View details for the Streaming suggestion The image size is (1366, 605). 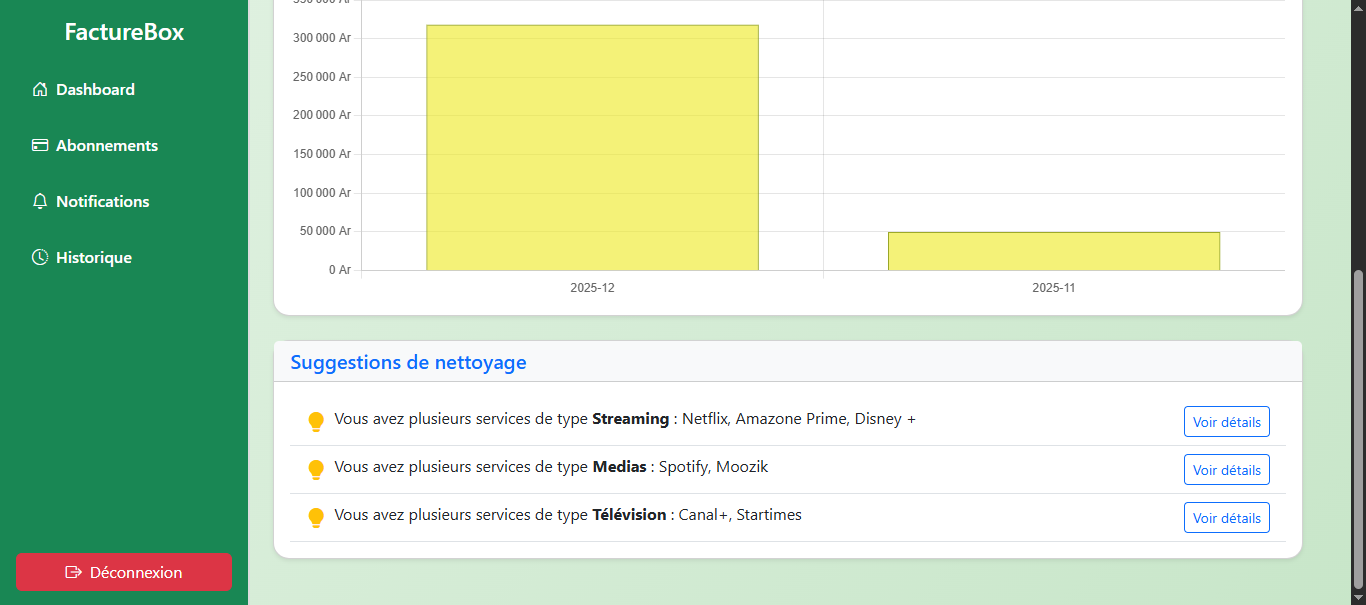pos(1227,422)
